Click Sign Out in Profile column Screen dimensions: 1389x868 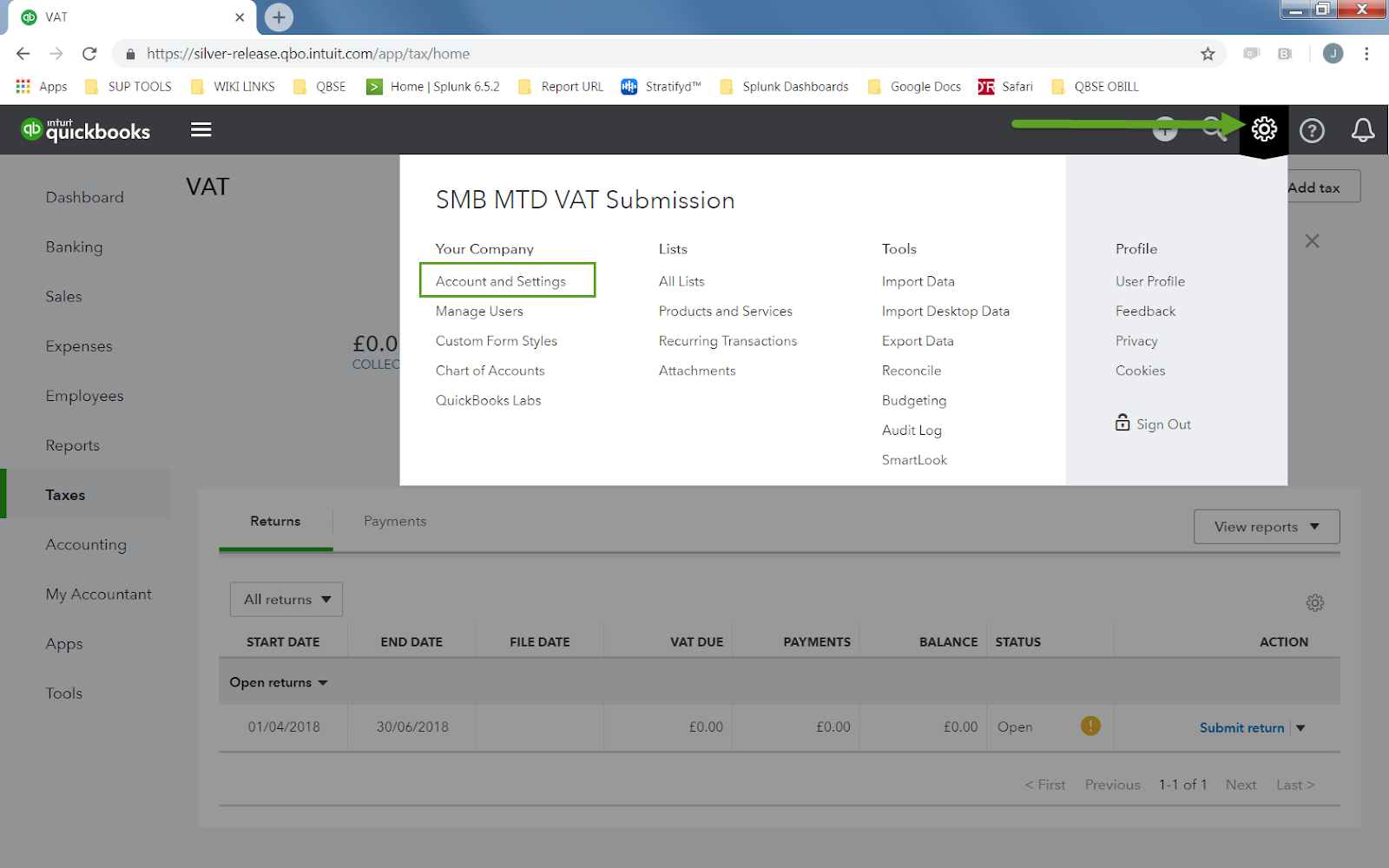pos(1153,424)
